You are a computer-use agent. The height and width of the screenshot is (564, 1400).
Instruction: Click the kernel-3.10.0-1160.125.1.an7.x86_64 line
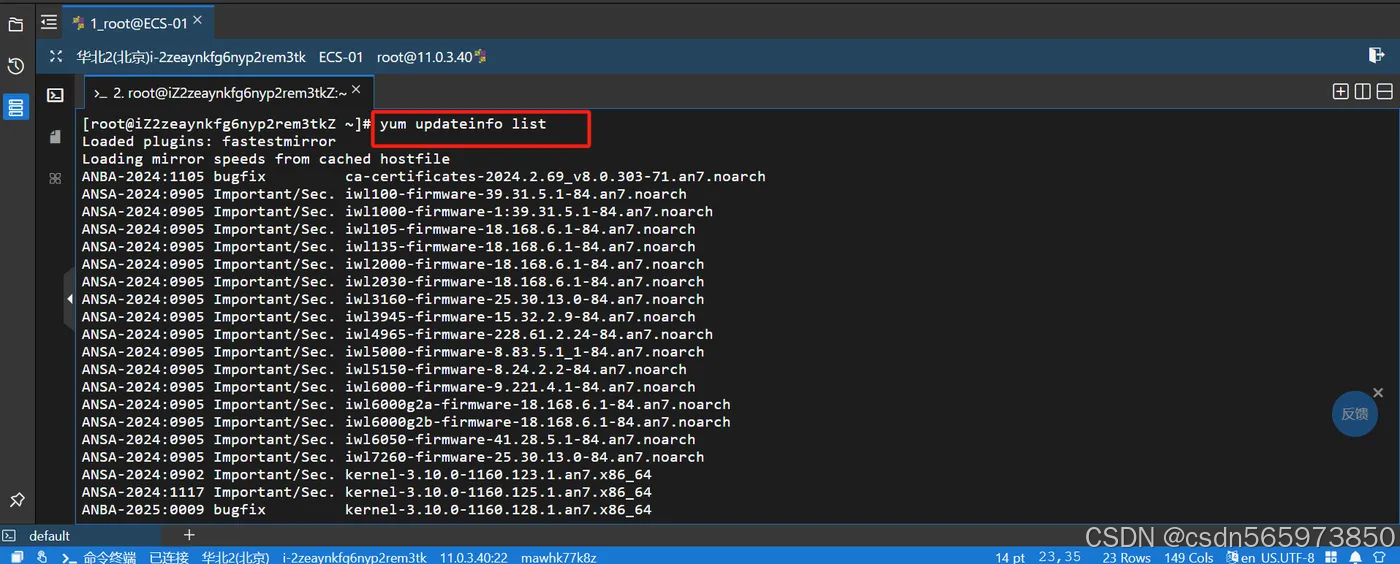(367, 492)
